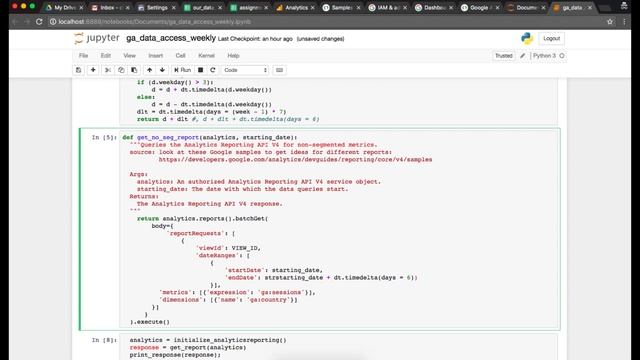Close the Analytics browser tab
Viewport: 640px width, 360px height.
pos(313,8)
